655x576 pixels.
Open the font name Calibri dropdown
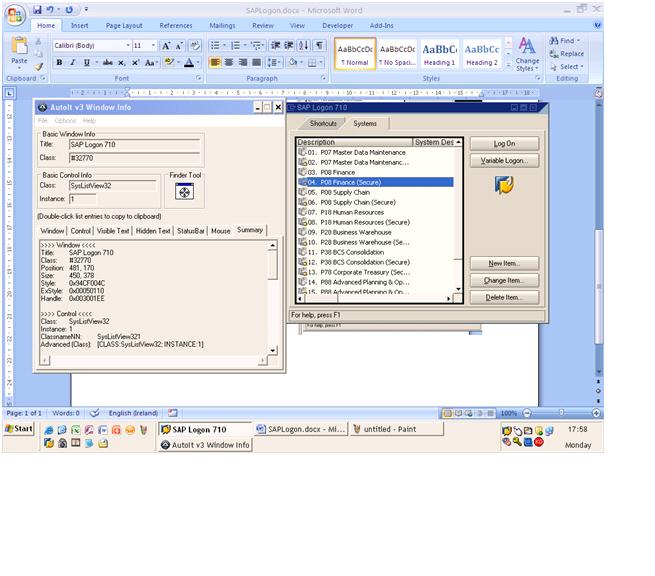(x=128, y=46)
